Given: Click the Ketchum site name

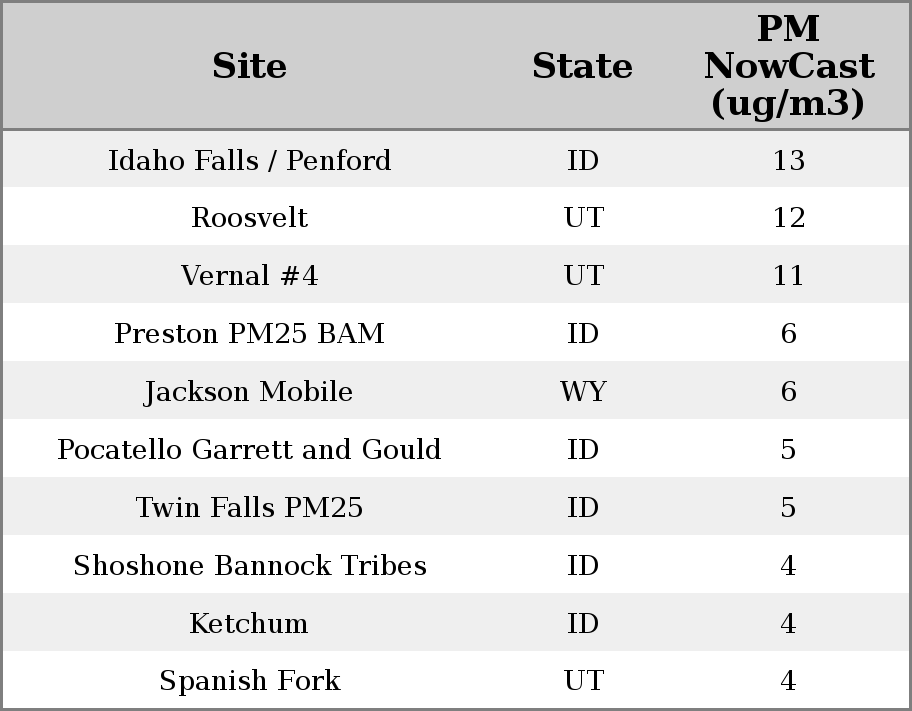Looking at the screenshot, I should coord(249,624).
